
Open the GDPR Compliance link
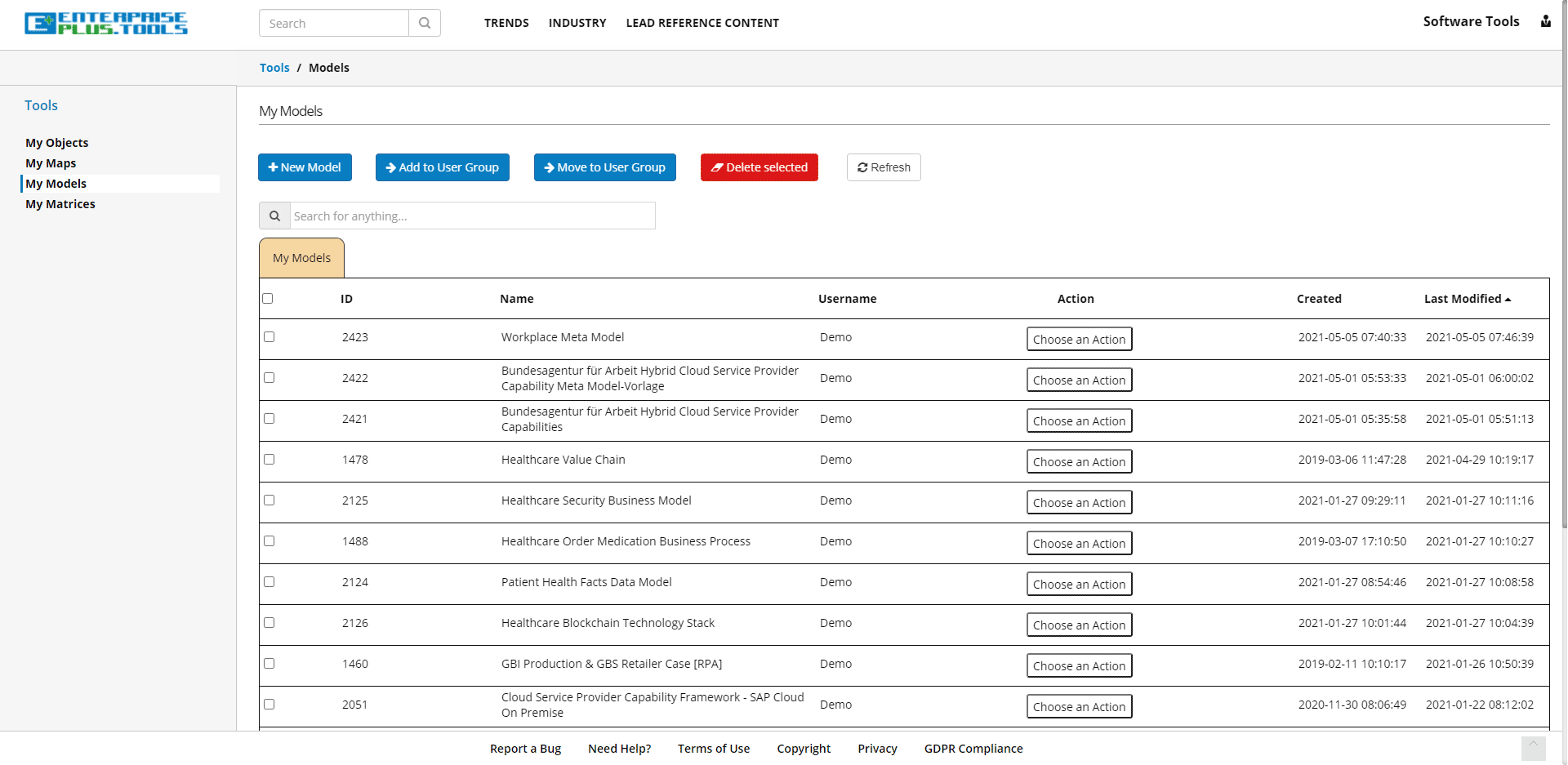click(973, 749)
